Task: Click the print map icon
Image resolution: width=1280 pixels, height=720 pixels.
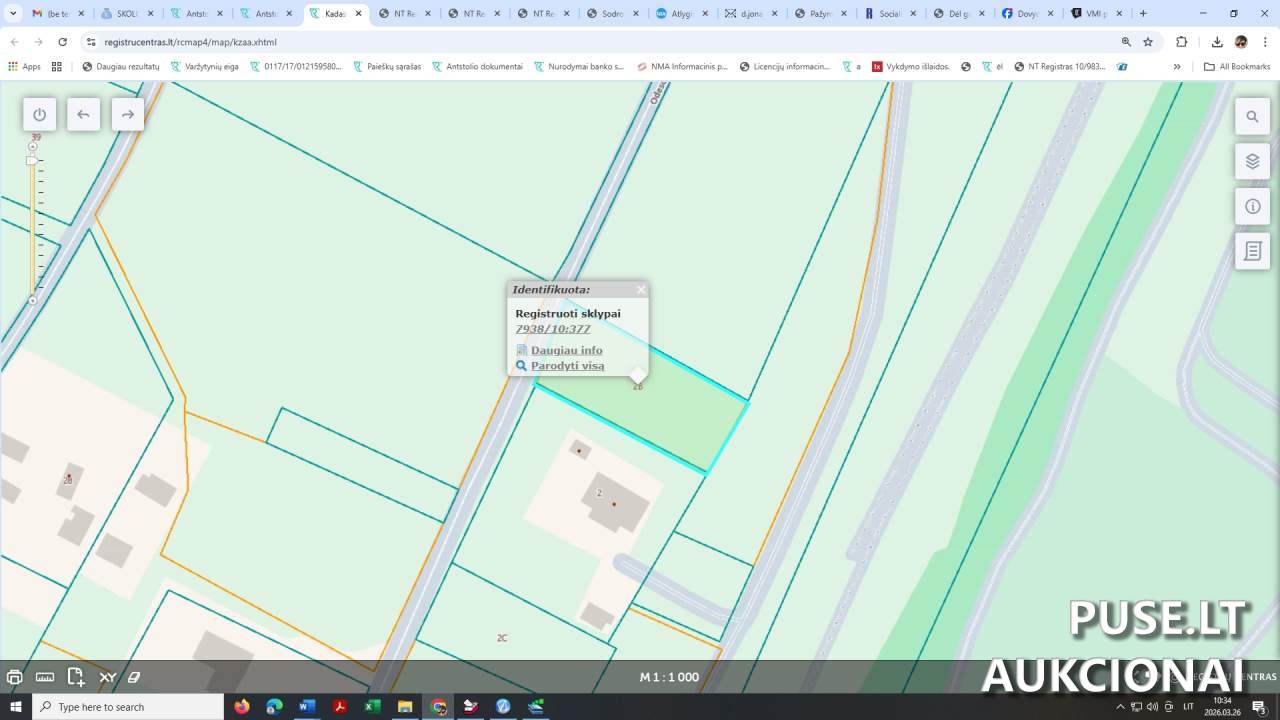Action: click(x=14, y=677)
